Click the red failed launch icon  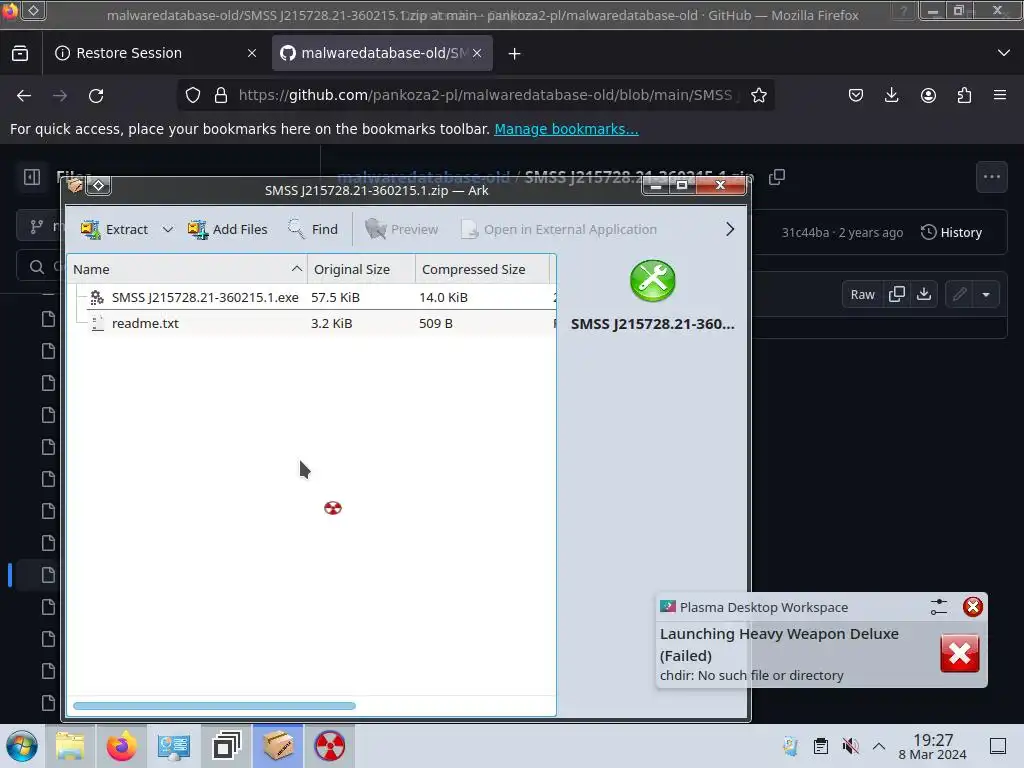[x=959, y=653]
